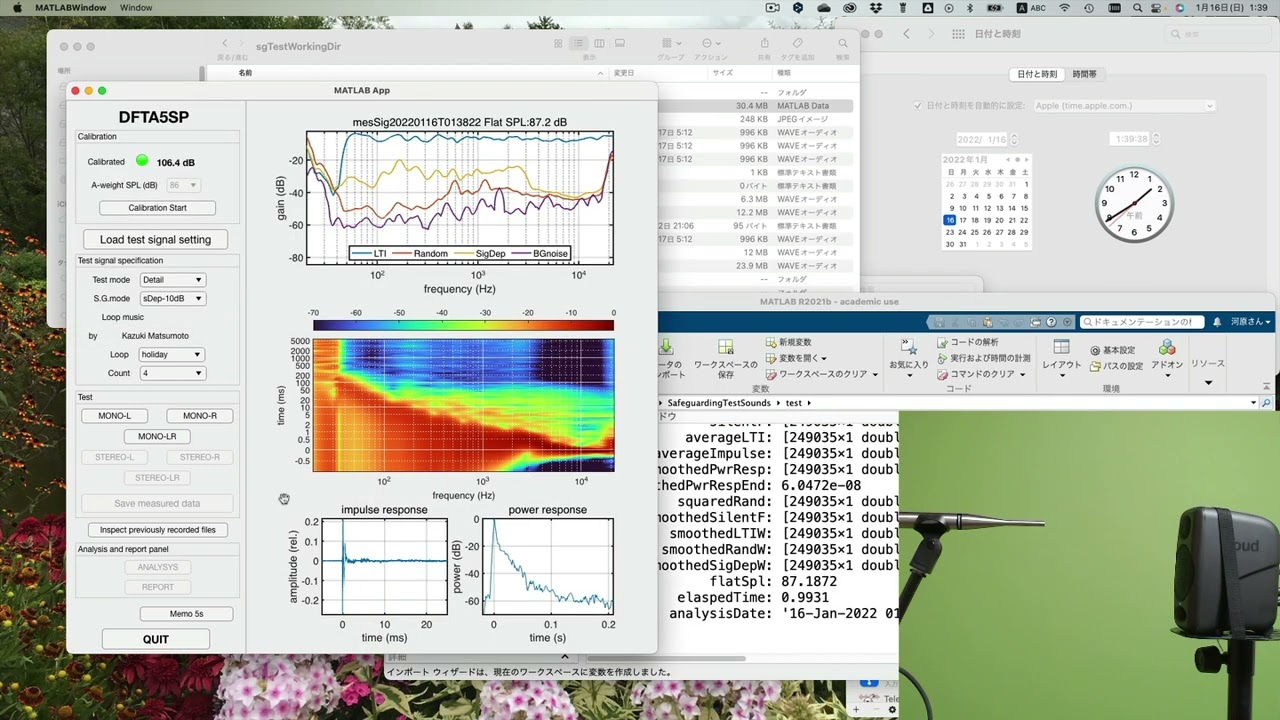This screenshot has height=720, width=1280.
Task: Click Calibration Start button
Action: (x=157, y=208)
